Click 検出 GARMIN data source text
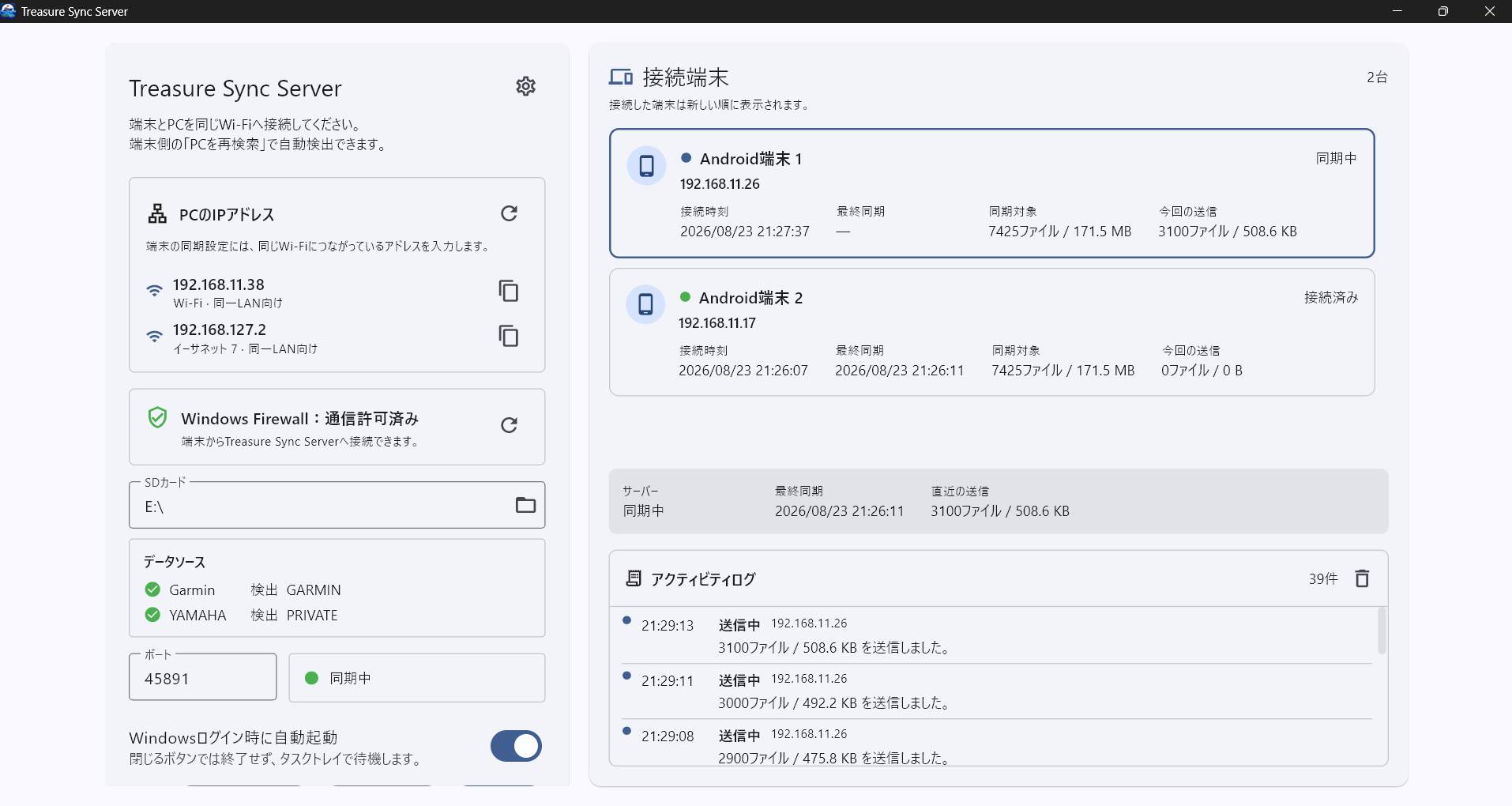Screen dimensions: 1512x806 (295, 589)
